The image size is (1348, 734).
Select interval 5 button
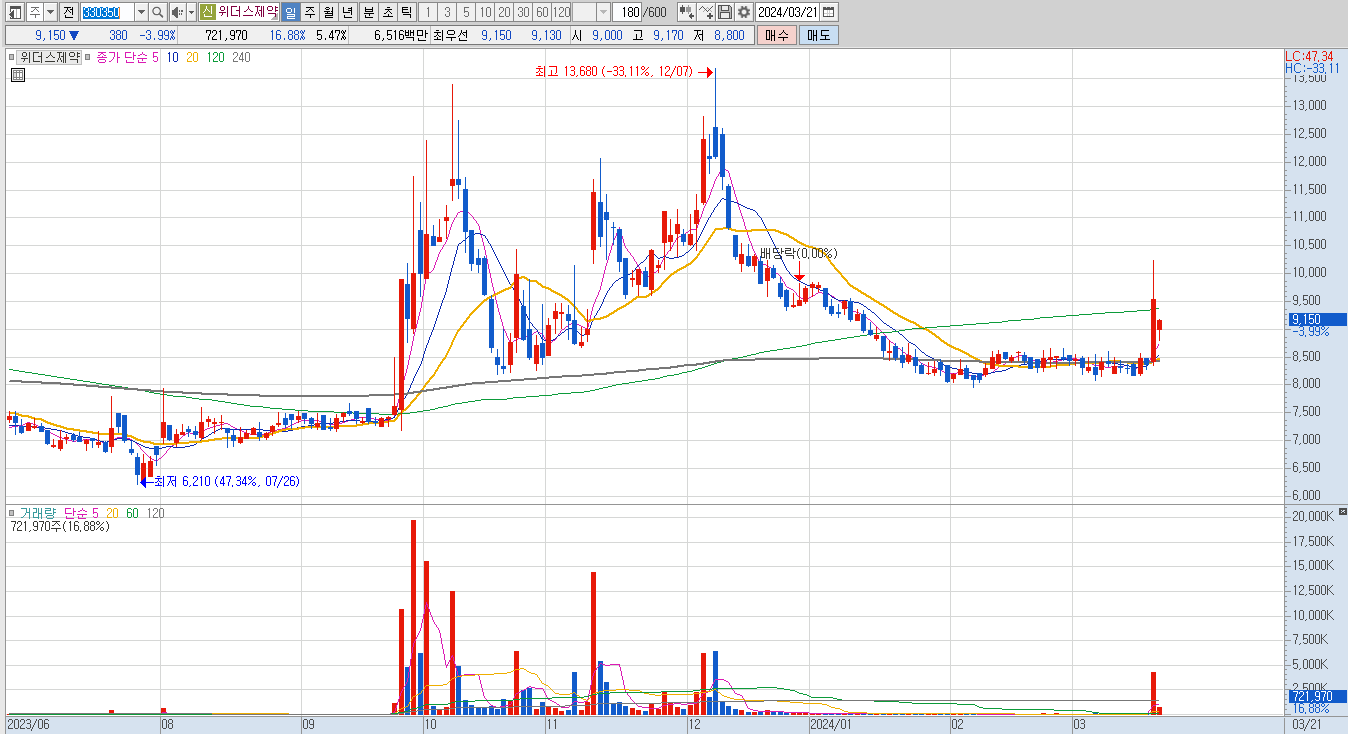465,12
